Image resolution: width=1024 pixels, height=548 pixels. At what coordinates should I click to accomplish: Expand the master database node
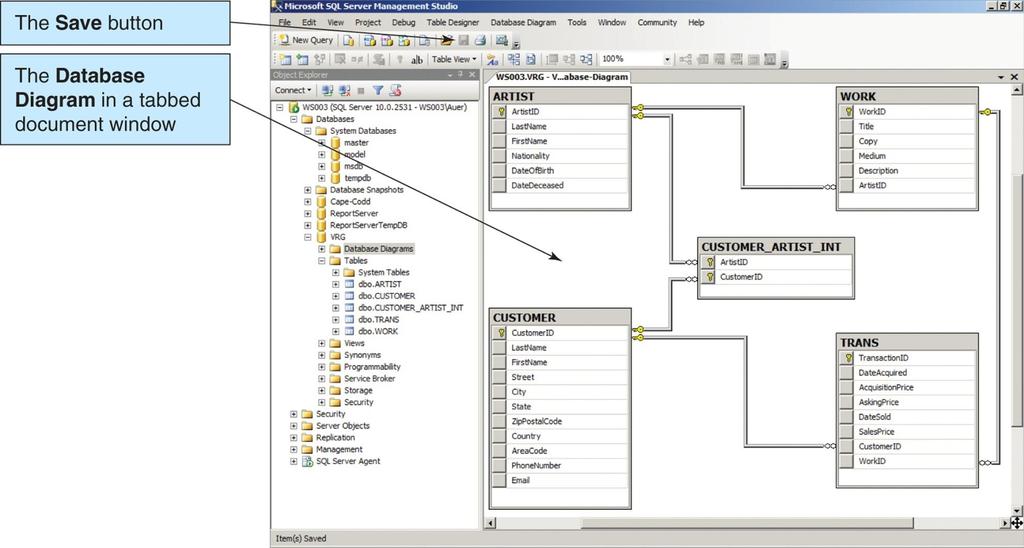coord(321,142)
